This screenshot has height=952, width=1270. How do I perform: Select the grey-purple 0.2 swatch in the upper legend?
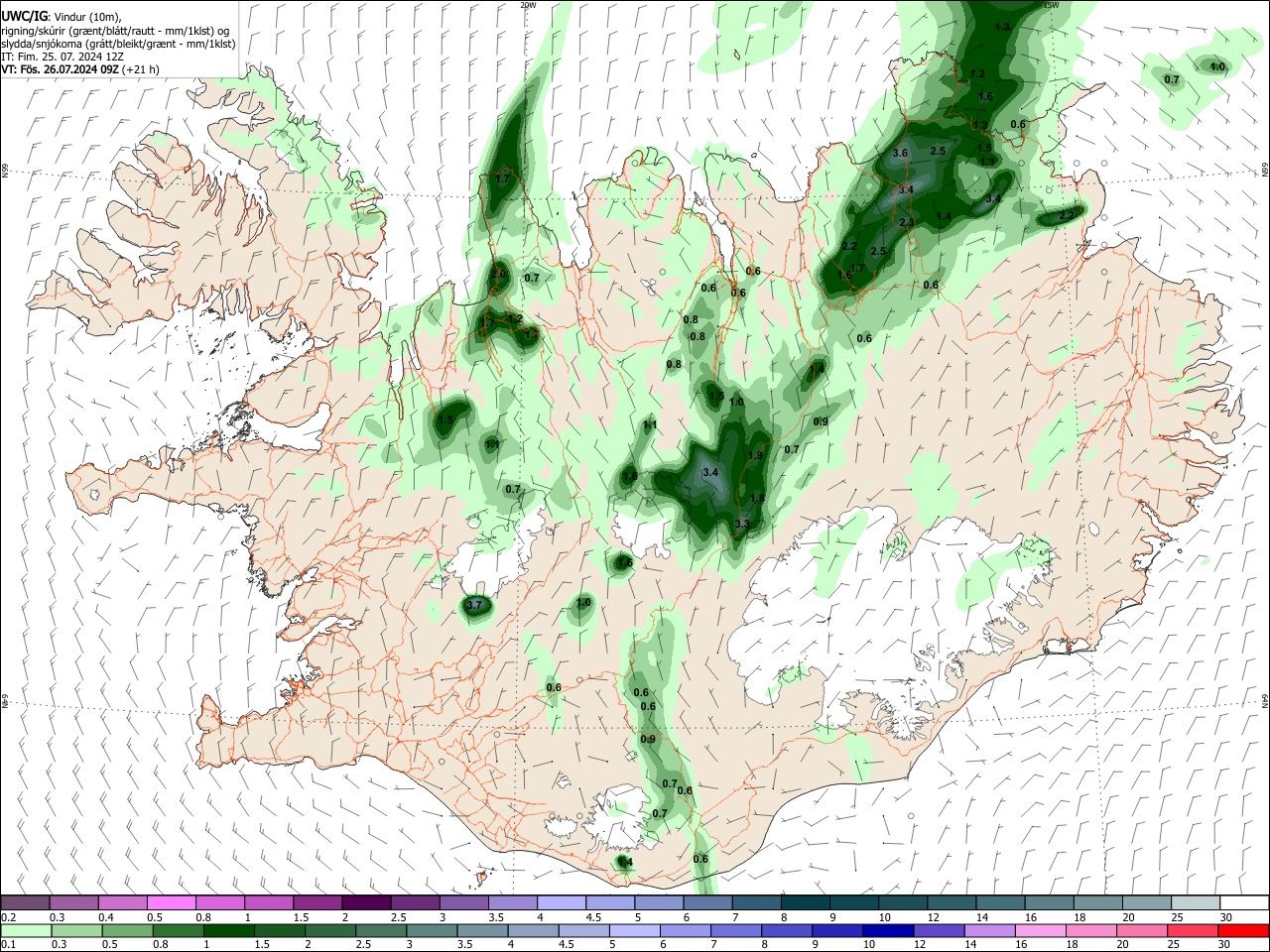(25, 902)
